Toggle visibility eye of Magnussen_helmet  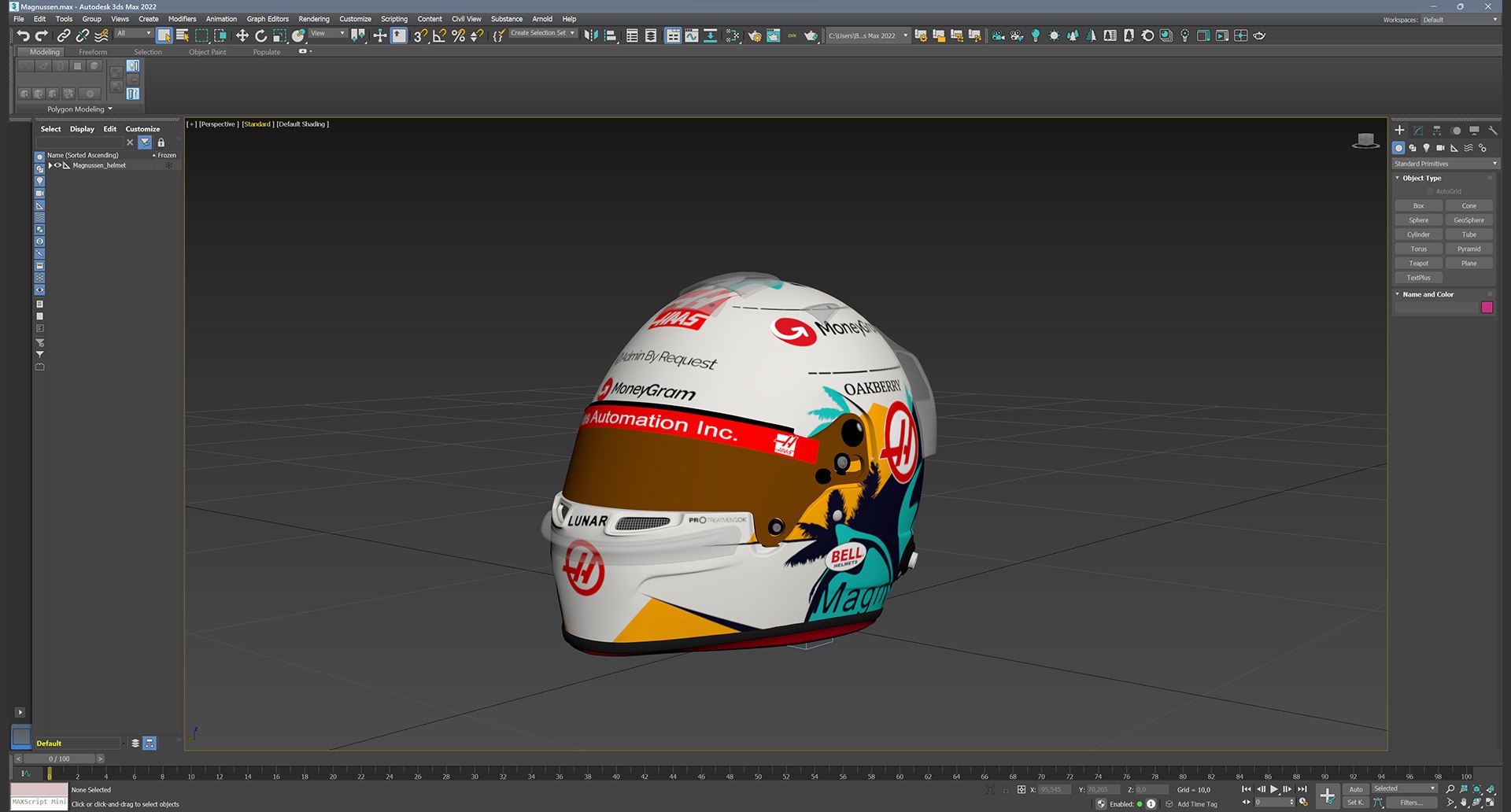click(x=57, y=165)
